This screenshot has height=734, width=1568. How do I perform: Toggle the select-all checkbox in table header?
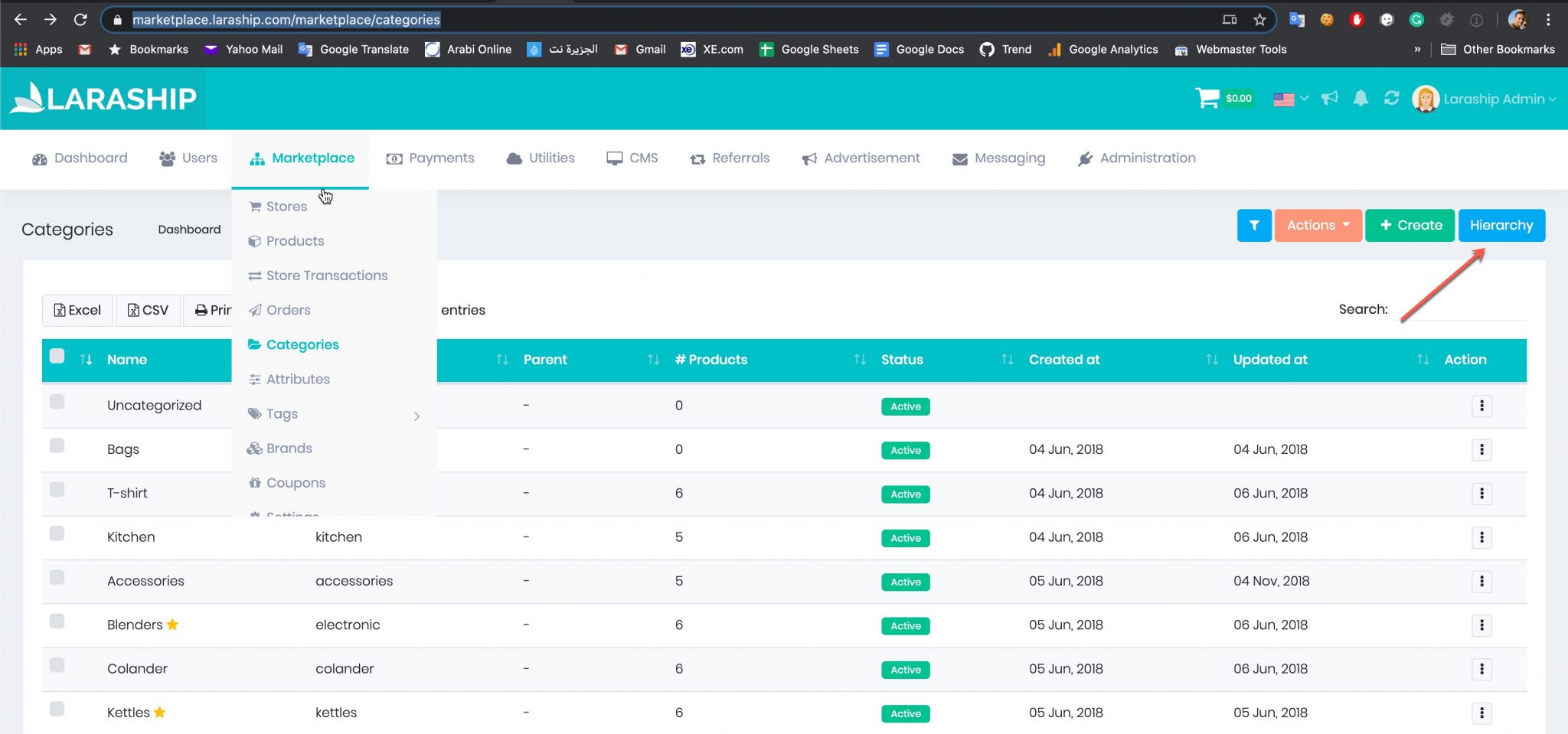point(57,356)
